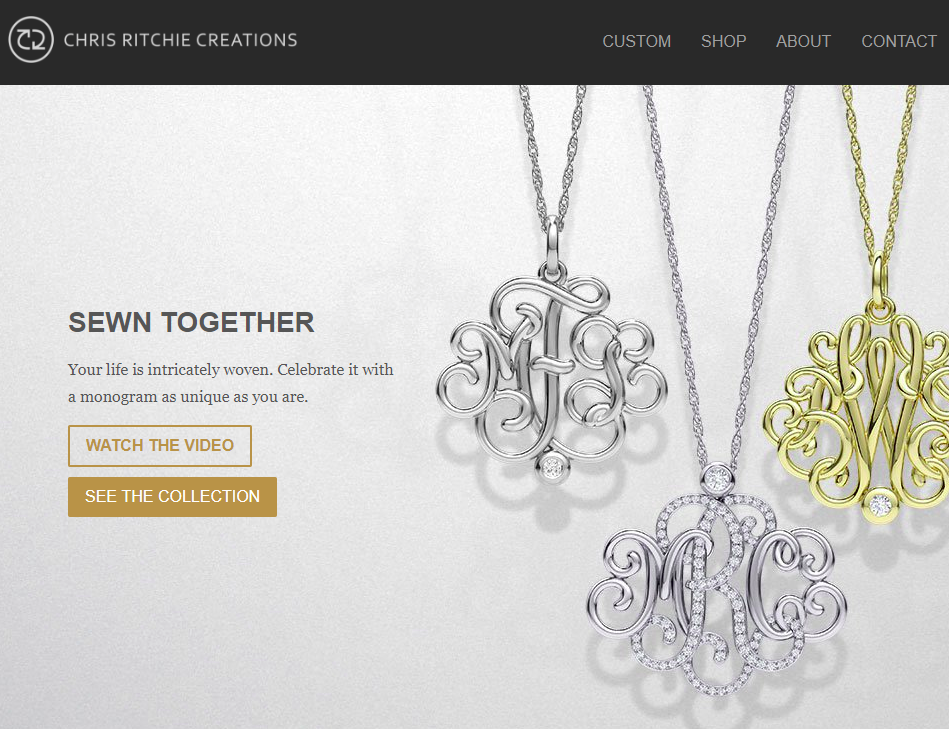Click the circular CR logo icon

[31, 40]
